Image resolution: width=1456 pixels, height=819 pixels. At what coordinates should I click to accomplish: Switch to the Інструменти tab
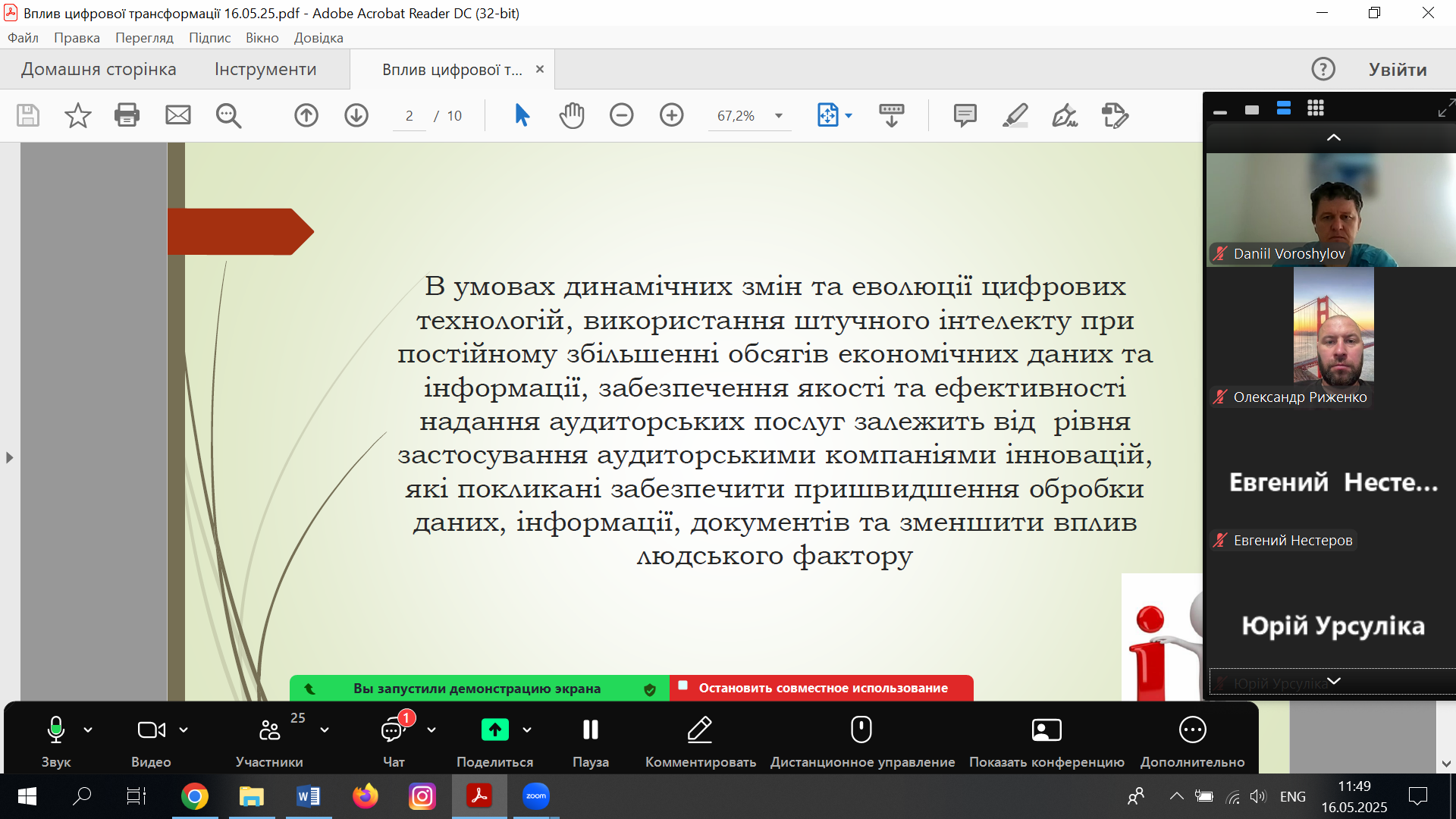265,70
